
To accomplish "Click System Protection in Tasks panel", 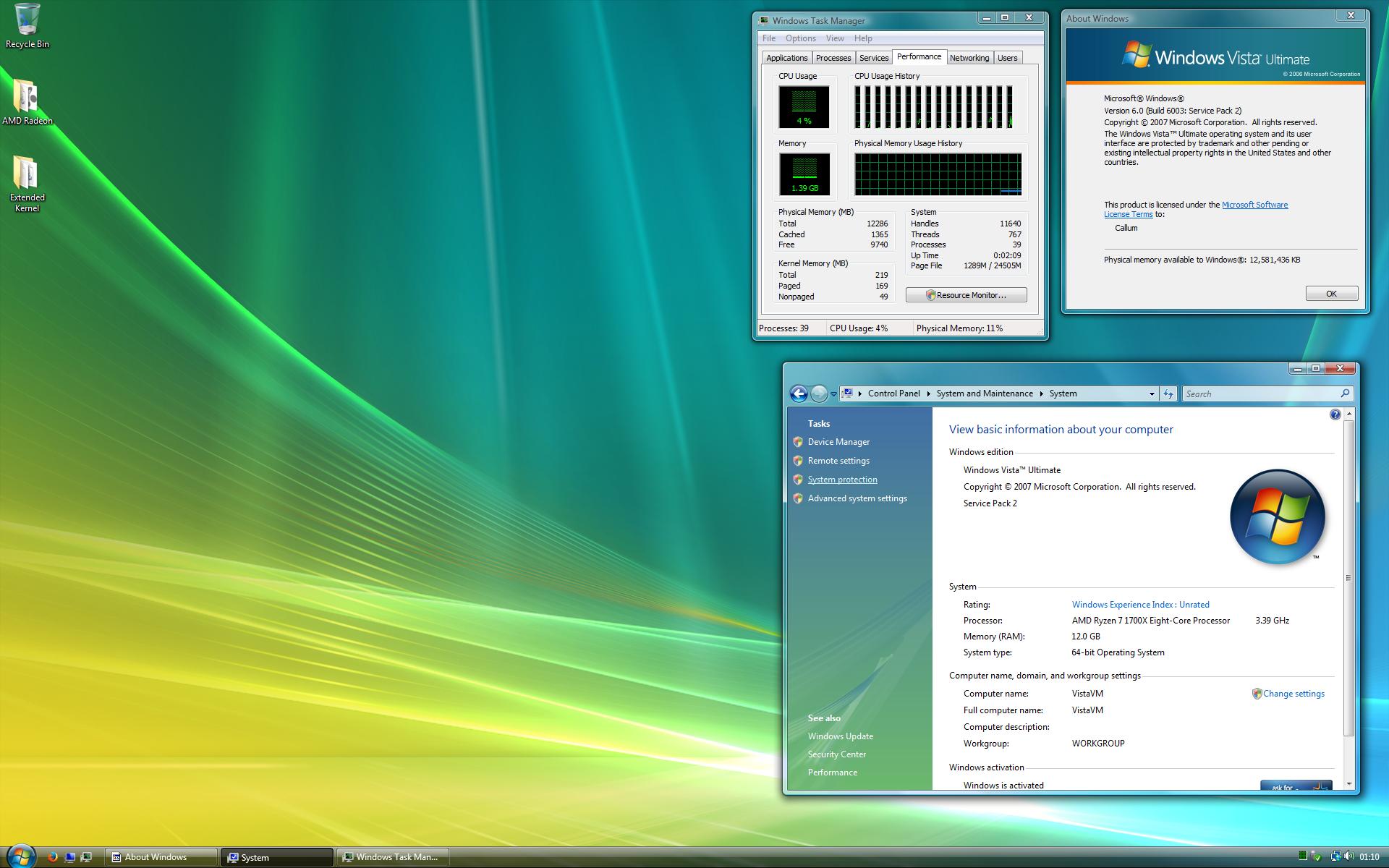I will 843,479.
